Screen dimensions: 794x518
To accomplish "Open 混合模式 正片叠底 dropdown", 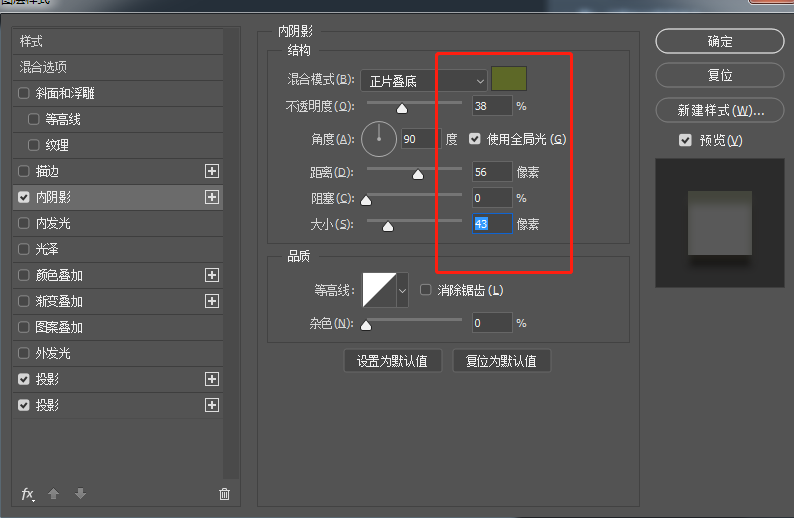I will (x=424, y=81).
